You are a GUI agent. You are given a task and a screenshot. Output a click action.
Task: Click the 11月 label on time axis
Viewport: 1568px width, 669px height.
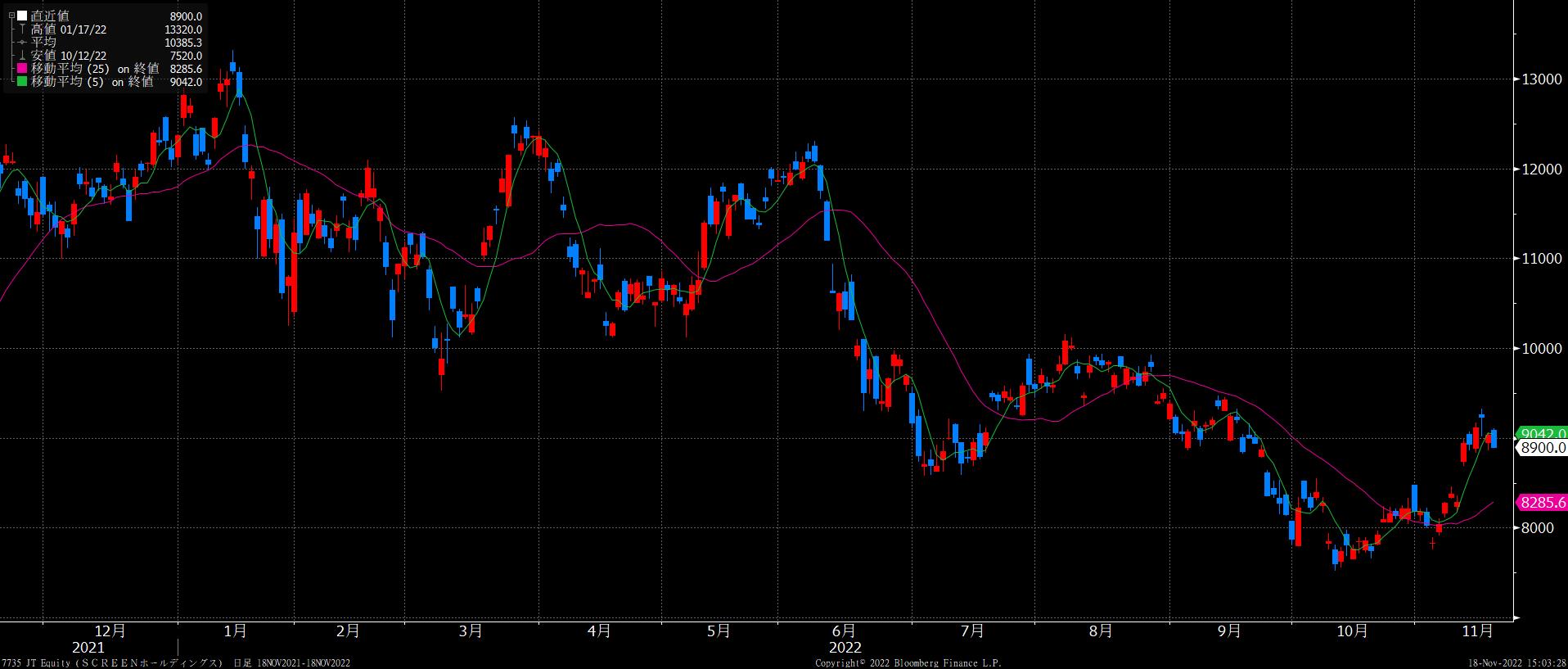(1477, 631)
